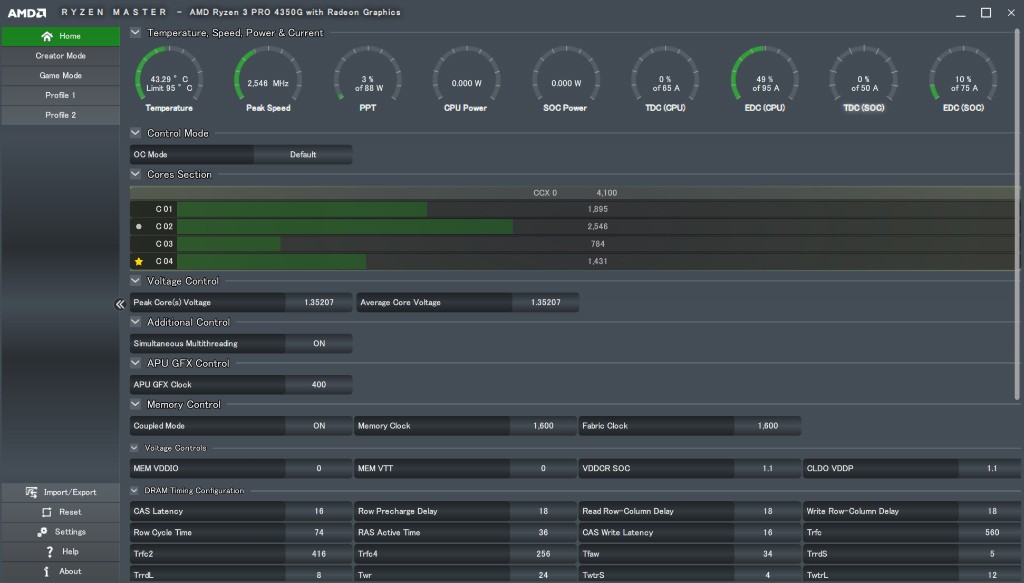
Task: Collapse sidebar with double chevron icon
Action: tap(119, 304)
